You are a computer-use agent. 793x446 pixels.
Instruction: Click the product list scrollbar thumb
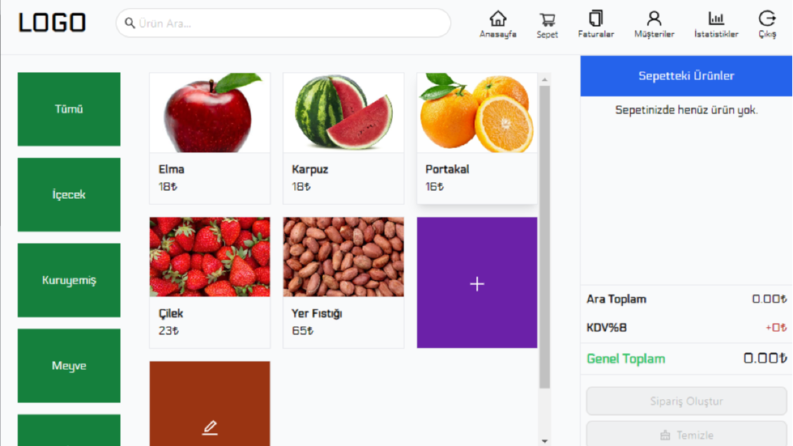click(x=545, y=237)
